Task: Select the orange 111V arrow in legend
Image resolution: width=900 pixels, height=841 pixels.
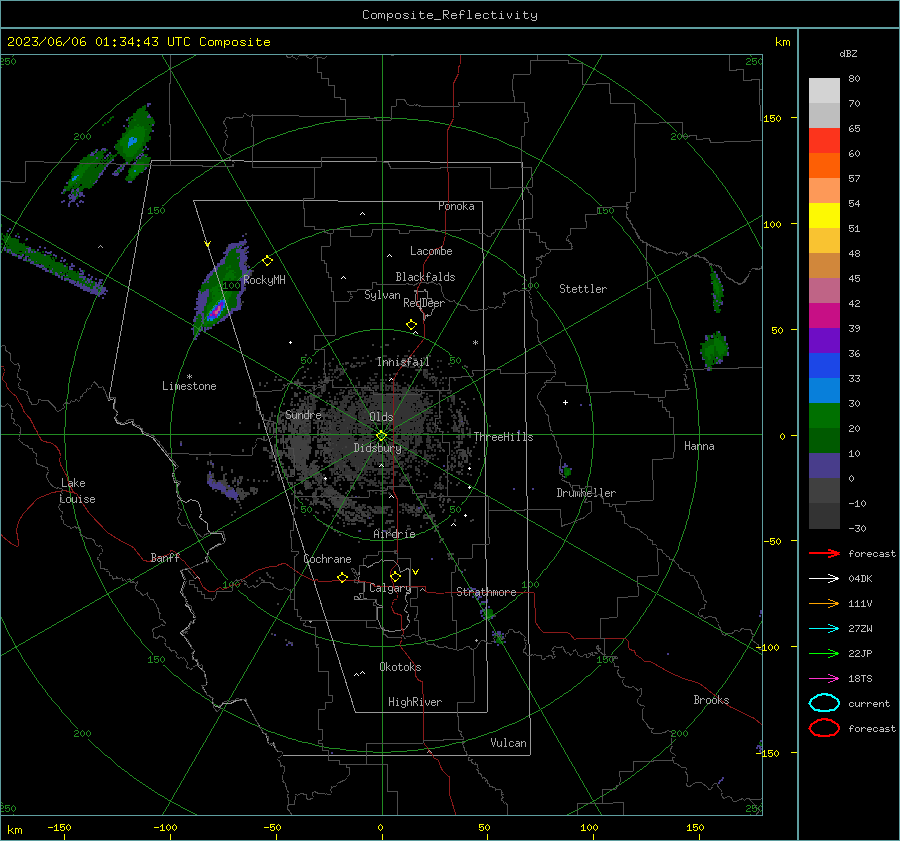Action: coord(824,603)
